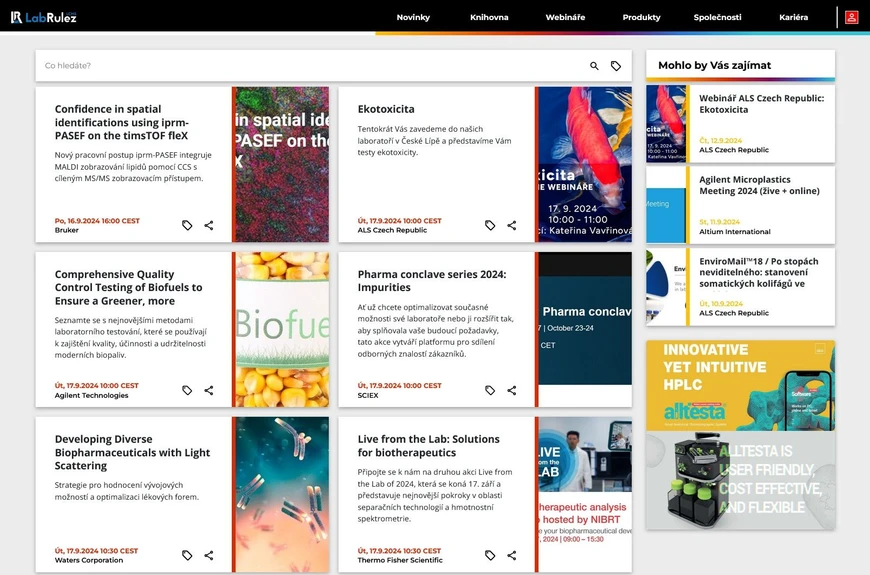
Task: Click the search magnifier icon
Action: [594, 66]
